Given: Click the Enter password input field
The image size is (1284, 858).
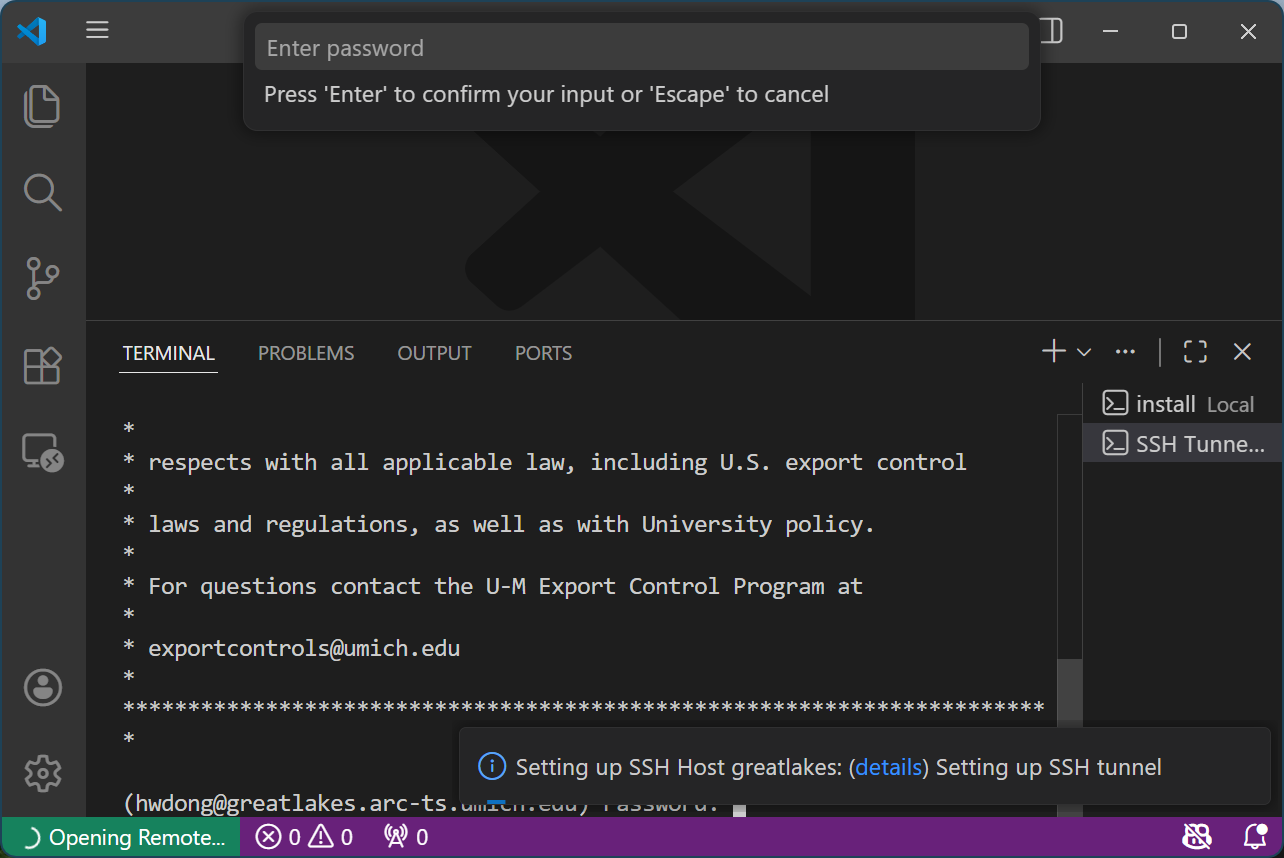Looking at the screenshot, I should click(x=641, y=46).
